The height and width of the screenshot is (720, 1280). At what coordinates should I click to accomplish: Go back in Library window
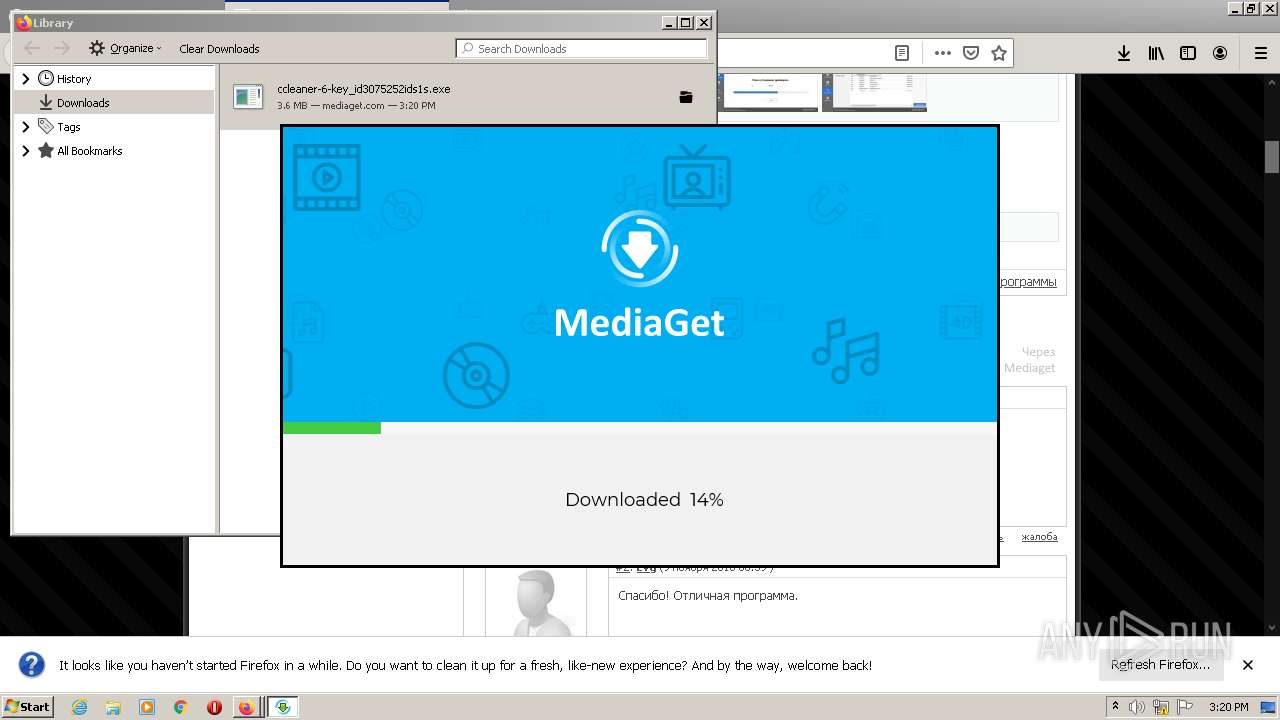click(x=32, y=48)
